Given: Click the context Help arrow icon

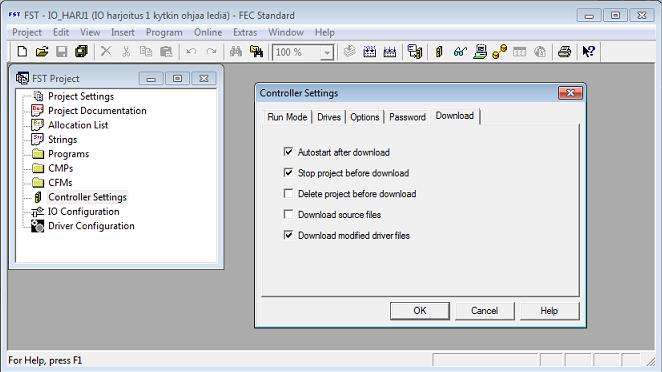Looking at the screenshot, I should (589, 52).
